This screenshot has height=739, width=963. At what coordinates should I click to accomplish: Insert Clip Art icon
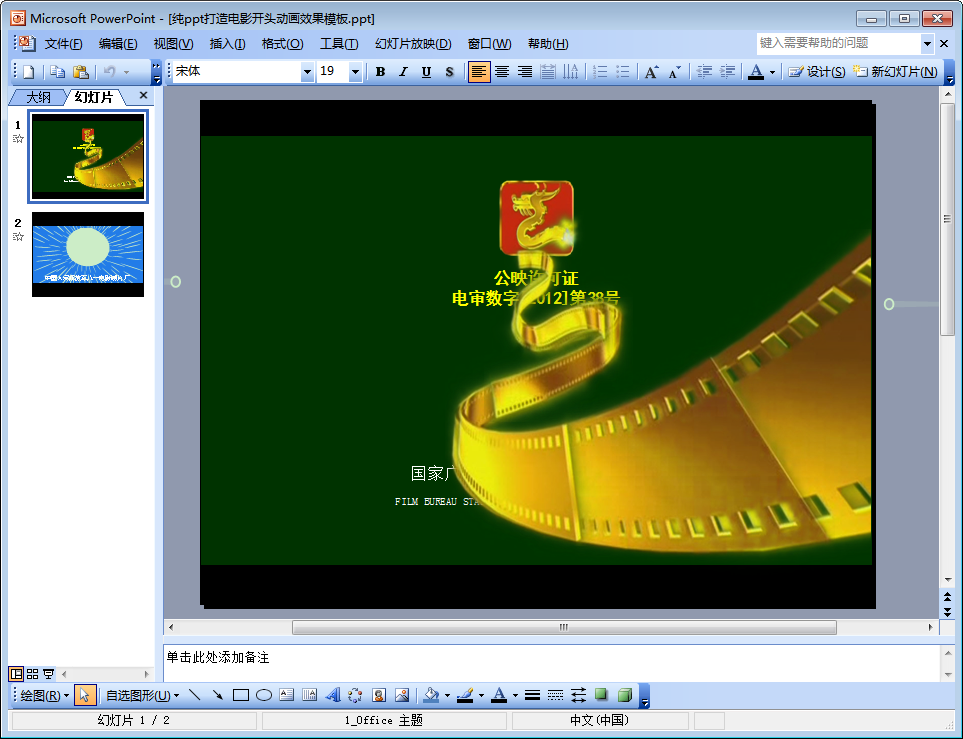379,695
